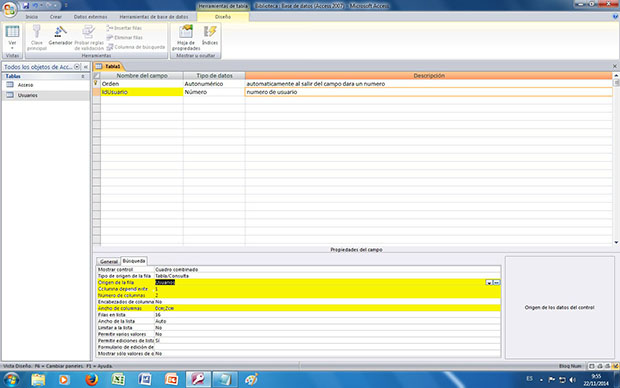The width and height of the screenshot is (620, 388).
Task: Click Orden row's description text
Action: click(316, 84)
